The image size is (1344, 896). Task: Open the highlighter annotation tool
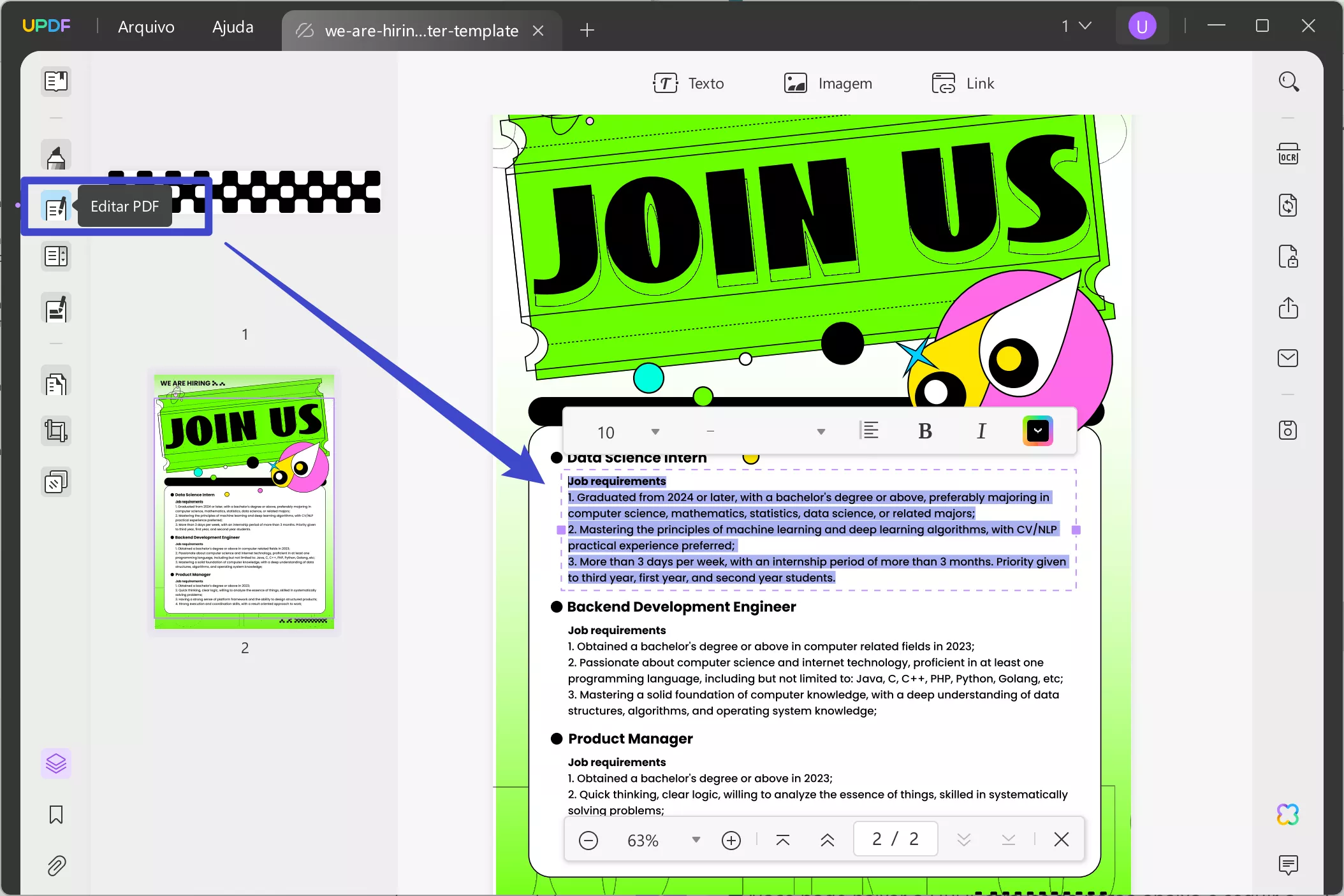[x=55, y=155]
